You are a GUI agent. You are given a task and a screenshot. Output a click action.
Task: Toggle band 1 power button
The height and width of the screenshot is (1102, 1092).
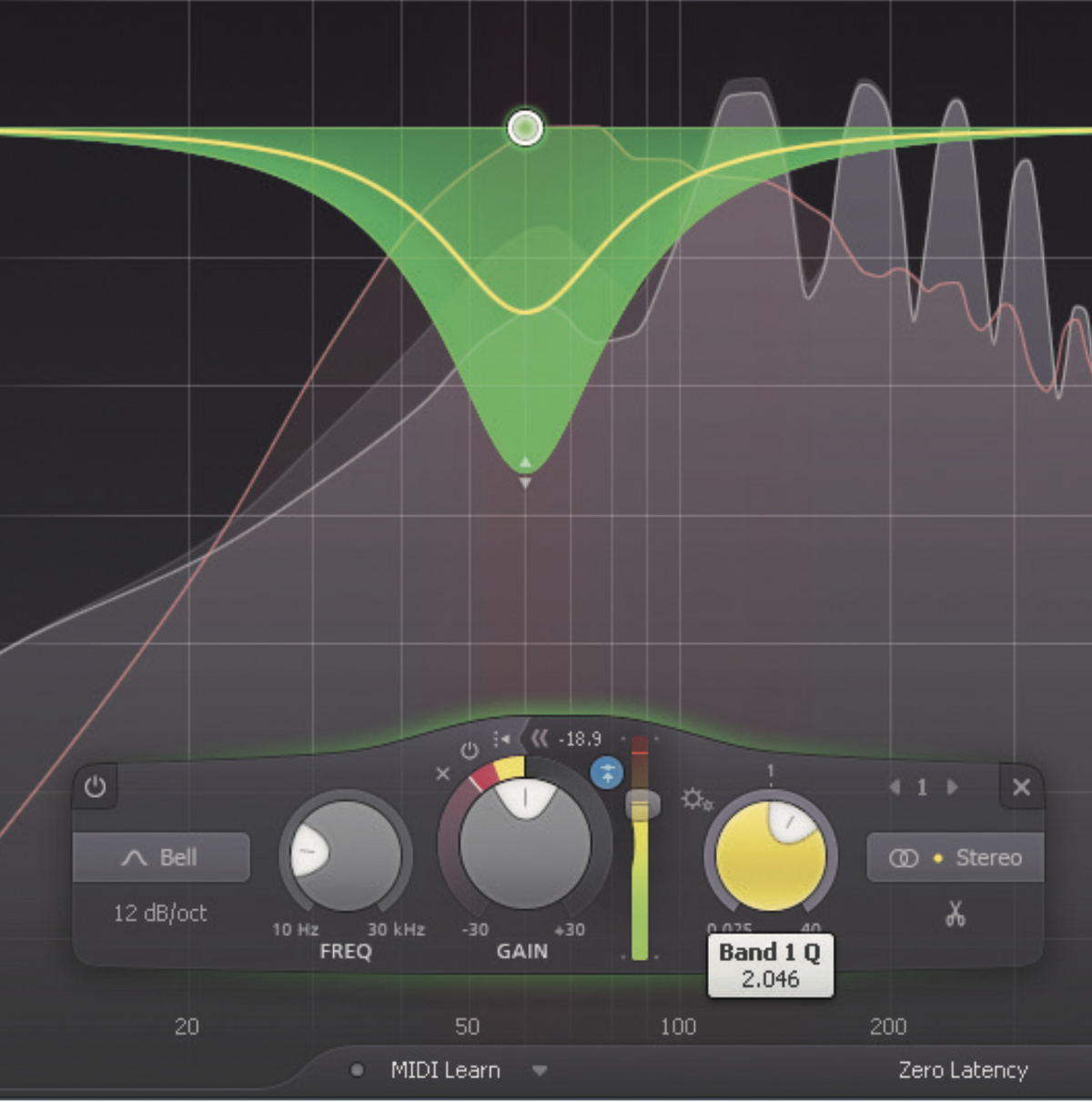(x=470, y=751)
